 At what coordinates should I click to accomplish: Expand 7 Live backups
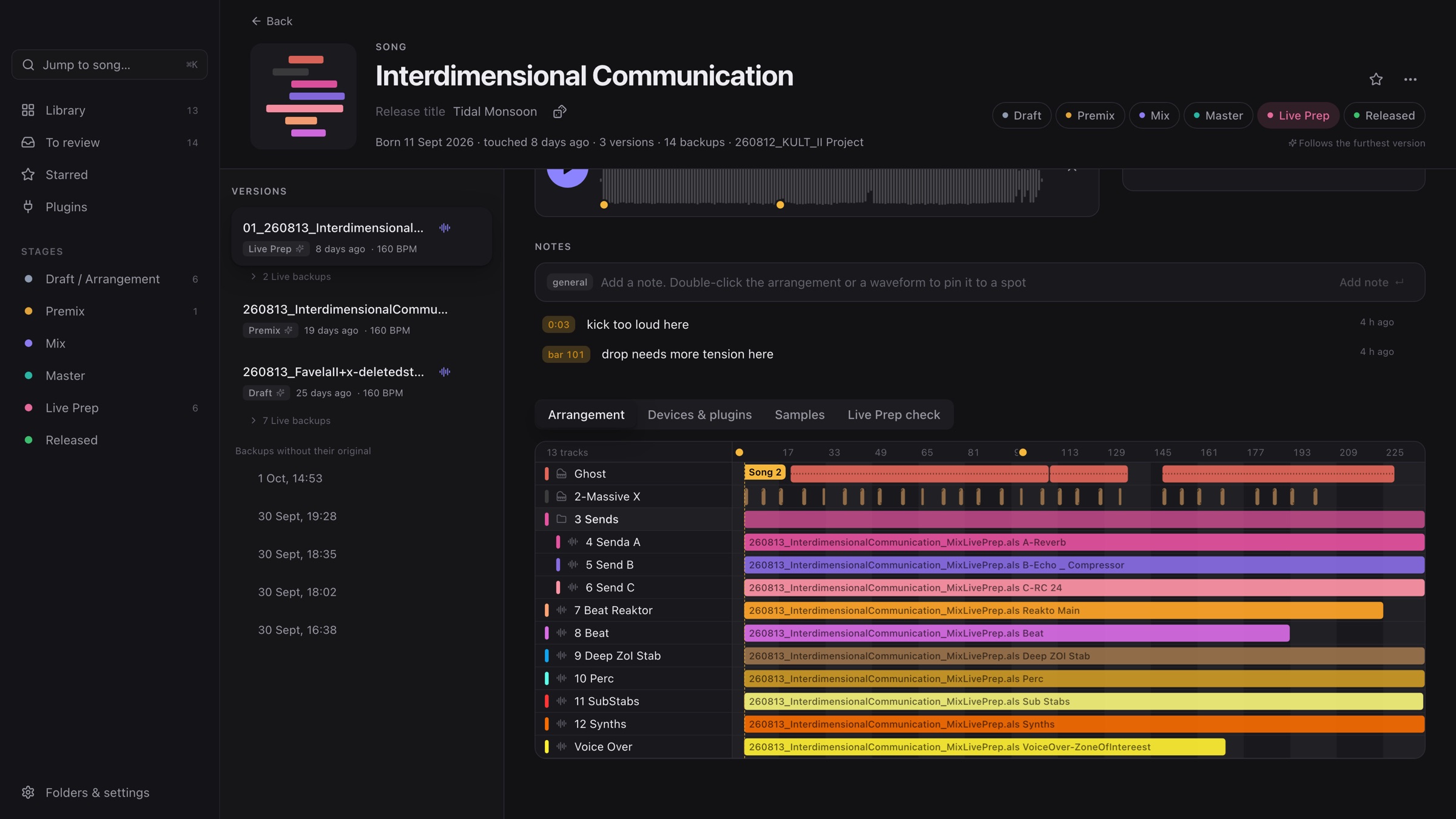point(291,421)
